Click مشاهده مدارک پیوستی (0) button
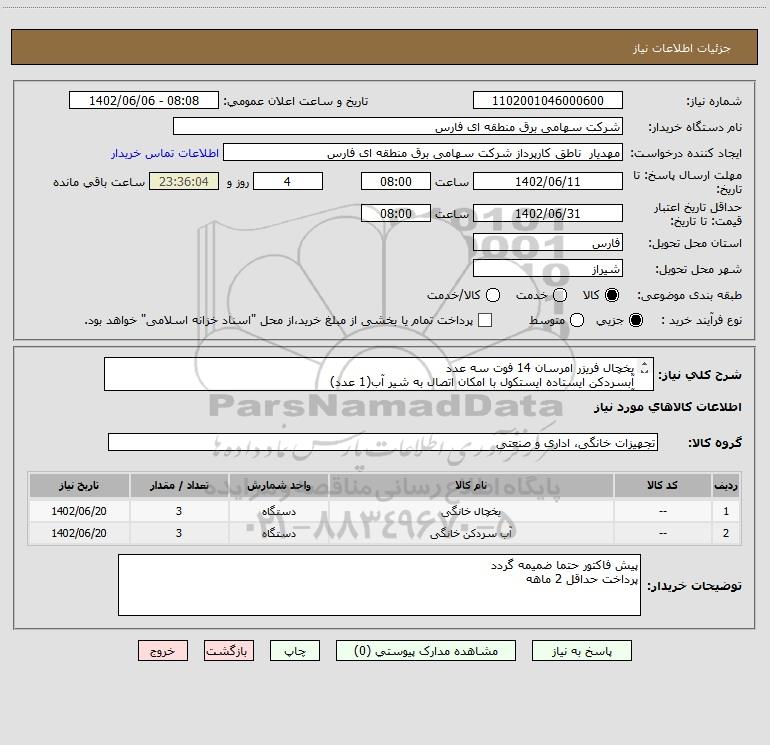The height and width of the screenshot is (745, 770). pos(426,651)
